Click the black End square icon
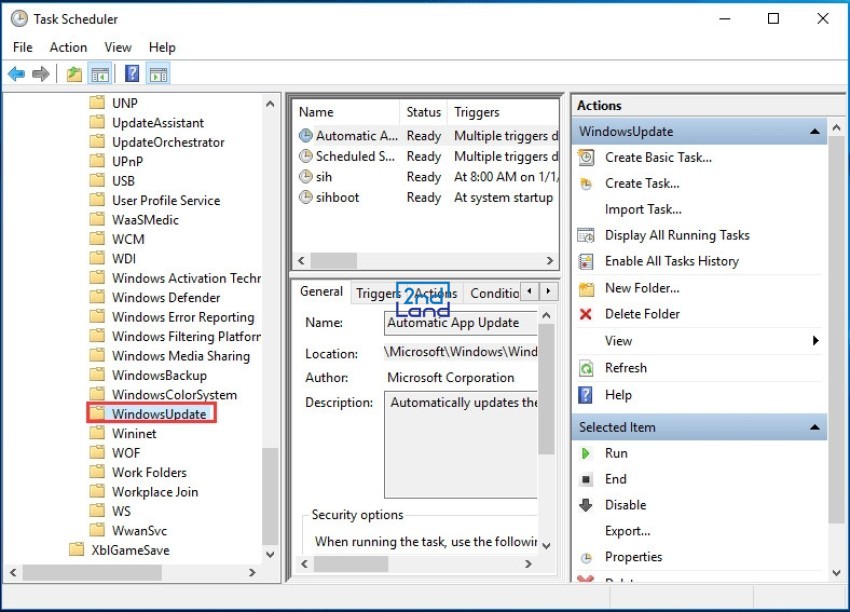Viewport: 850px width, 612px height. click(586, 479)
